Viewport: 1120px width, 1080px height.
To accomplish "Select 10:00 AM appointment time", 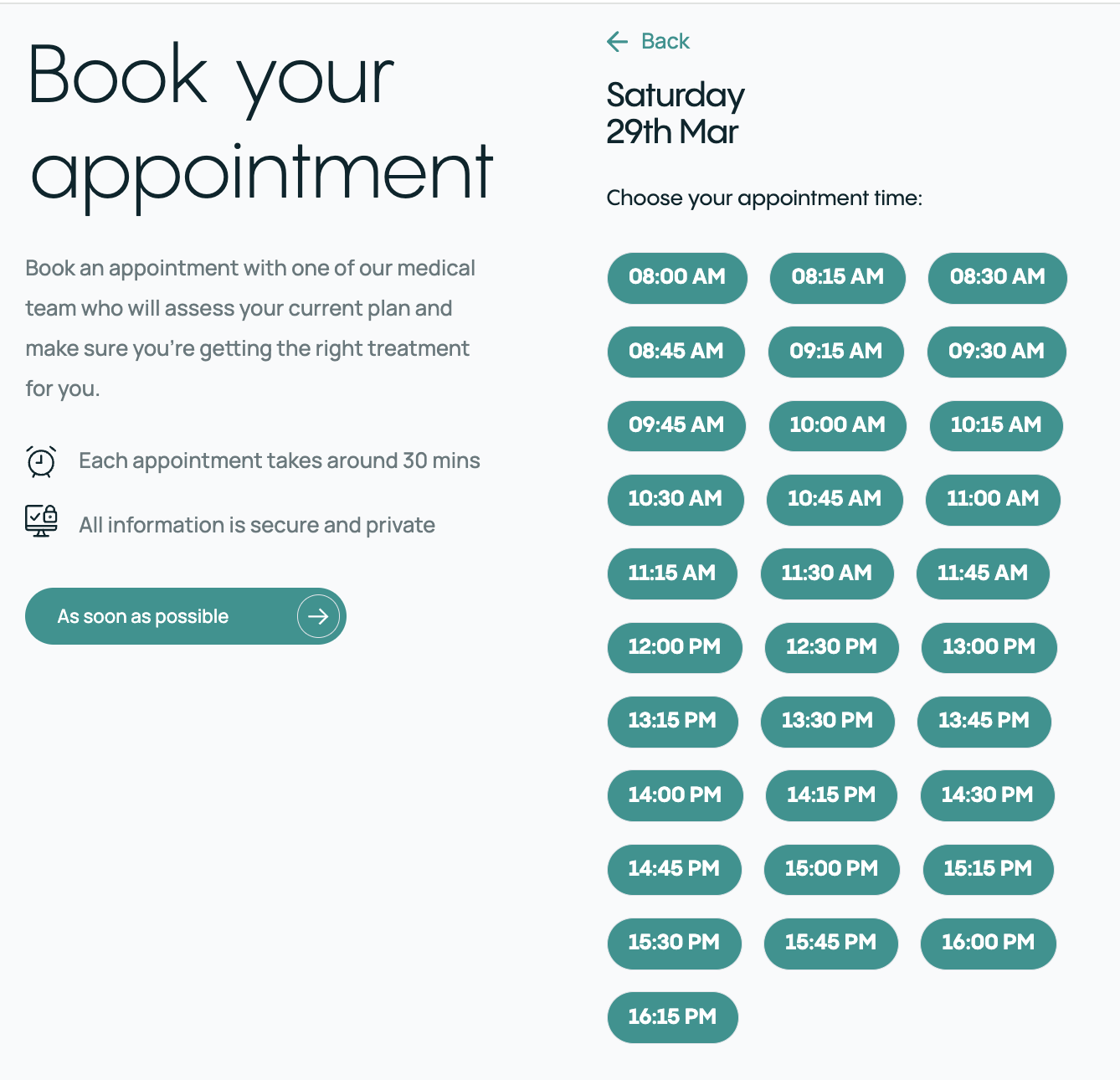I will pyautogui.click(x=838, y=425).
